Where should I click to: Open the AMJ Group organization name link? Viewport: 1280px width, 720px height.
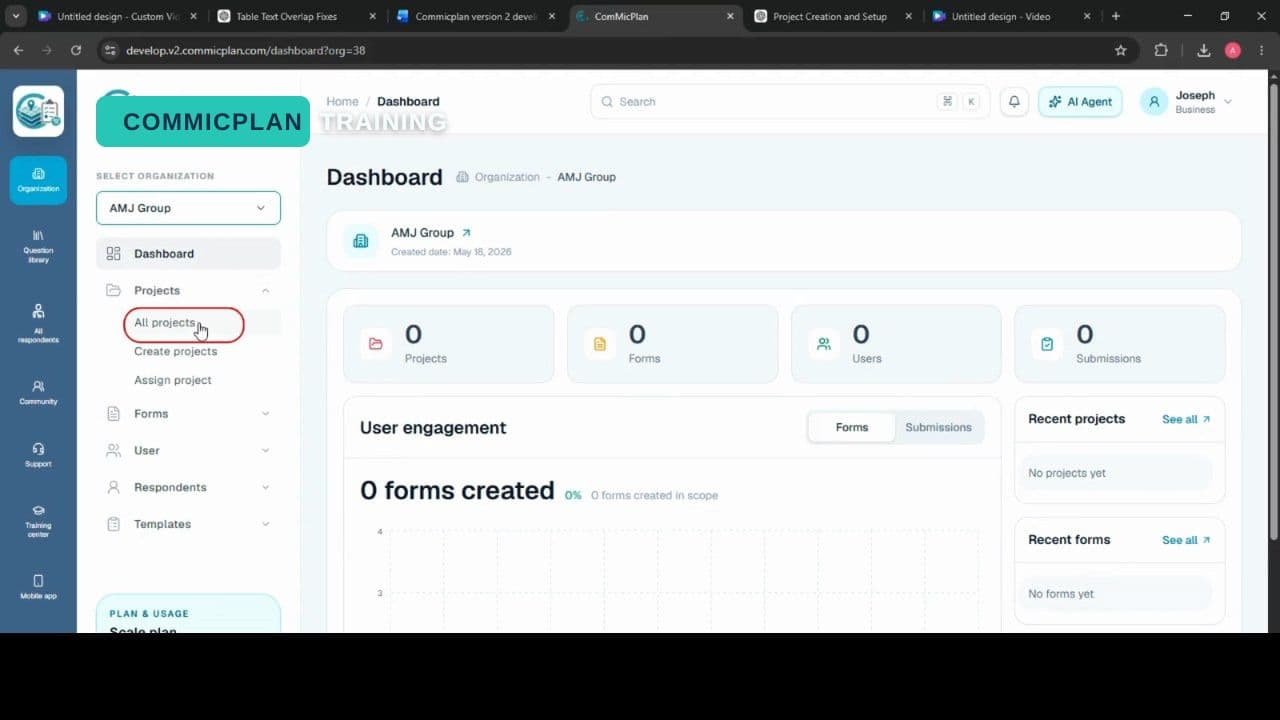coord(422,233)
